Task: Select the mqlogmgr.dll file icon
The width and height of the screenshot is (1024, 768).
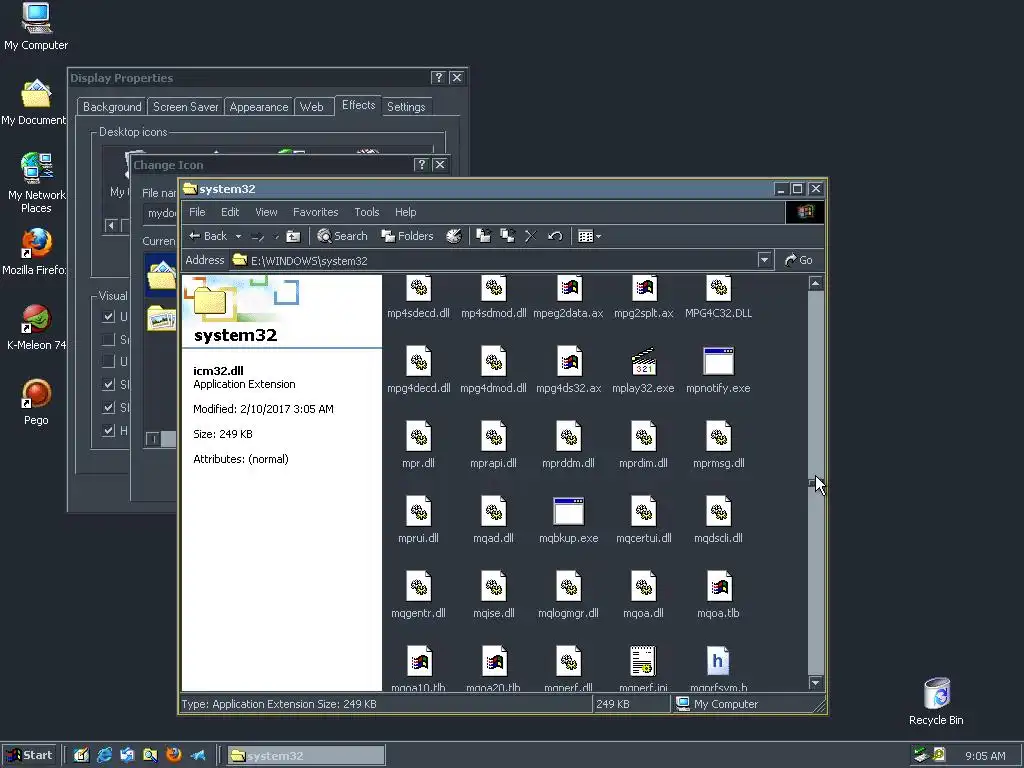Action: click(x=569, y=586)
